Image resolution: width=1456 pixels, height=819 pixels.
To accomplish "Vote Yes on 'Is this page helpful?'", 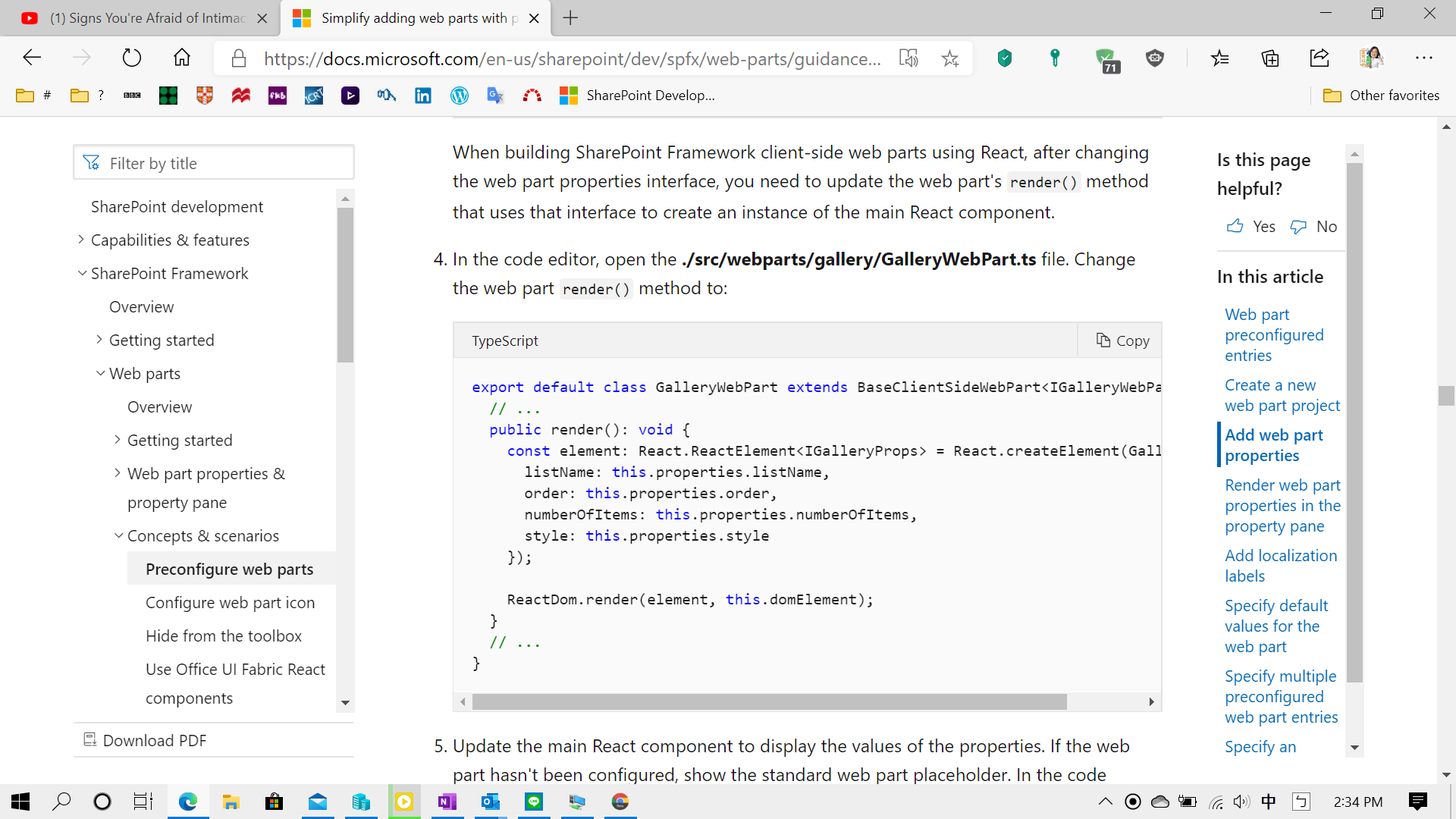I will pyautogui.click(x=1250, y=226).
